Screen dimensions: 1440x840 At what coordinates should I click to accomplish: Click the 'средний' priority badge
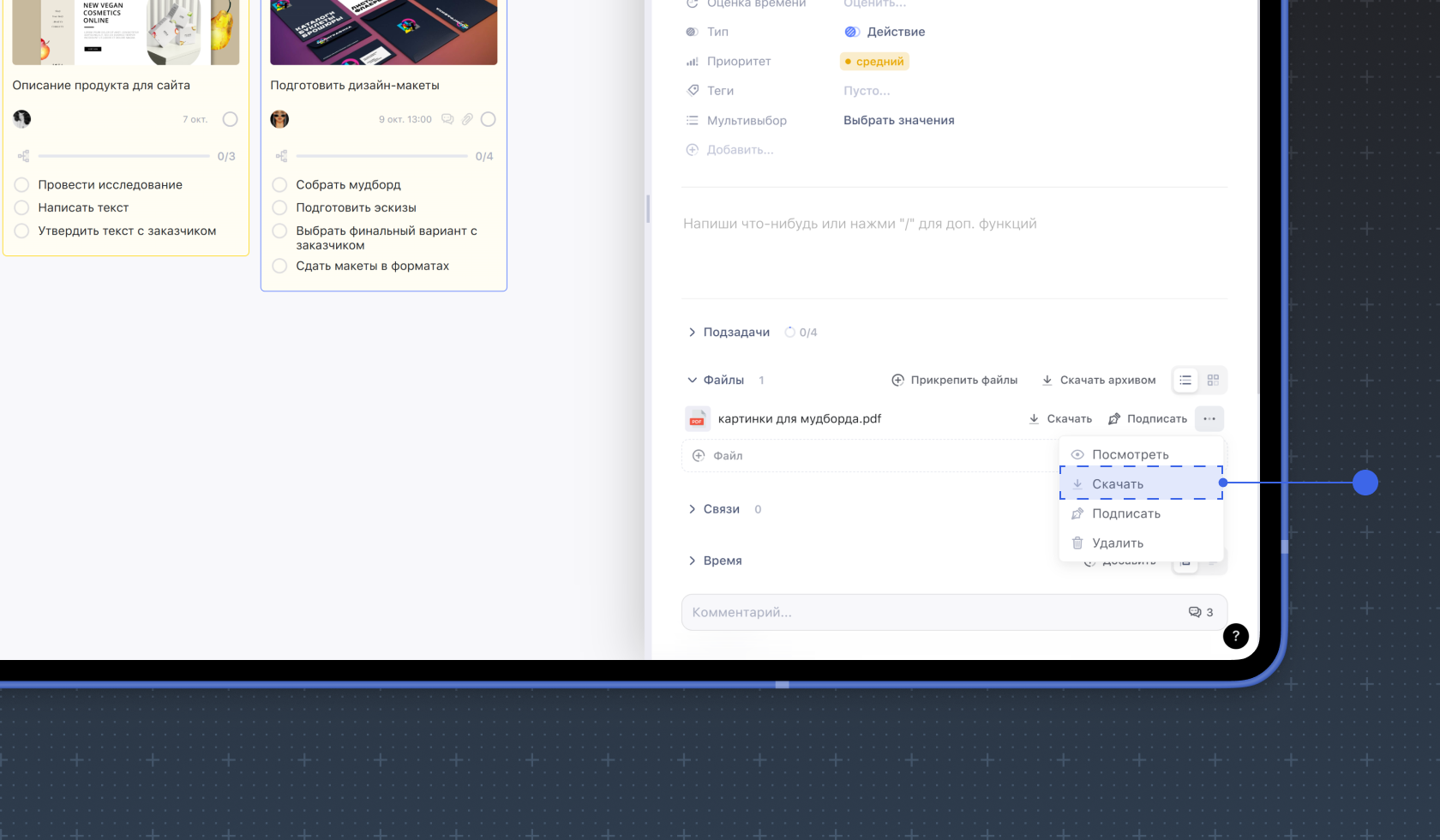pos(874,62)
